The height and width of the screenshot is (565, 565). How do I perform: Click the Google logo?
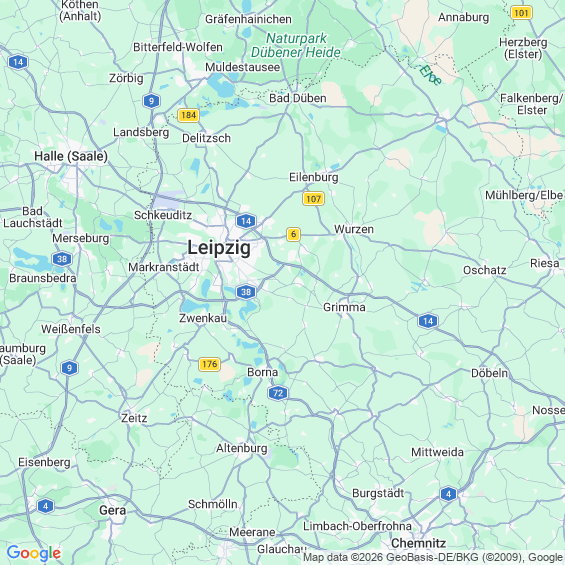click(34, 553)
